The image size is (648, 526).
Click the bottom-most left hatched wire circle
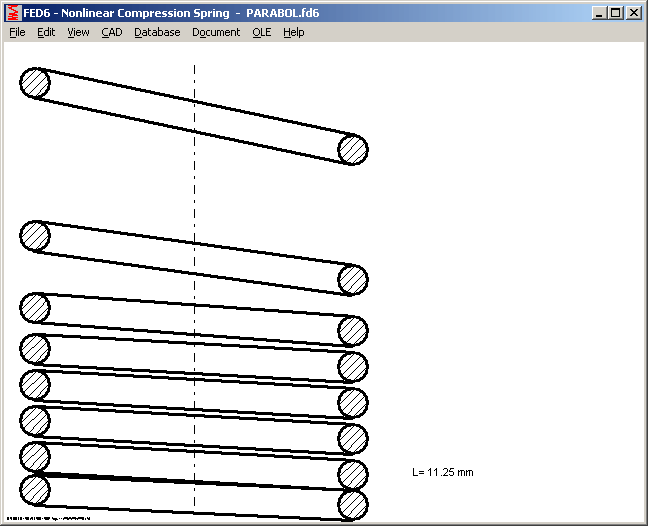click(x=35, y=490)
